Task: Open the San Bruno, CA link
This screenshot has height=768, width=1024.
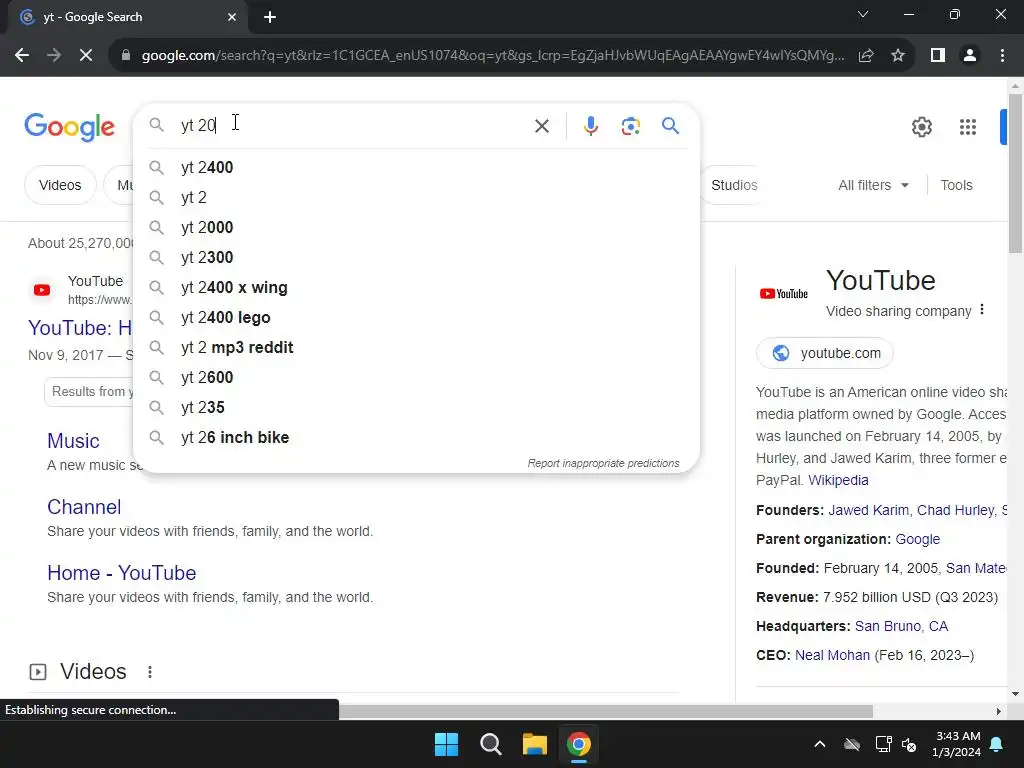Action: click(901, 626)
